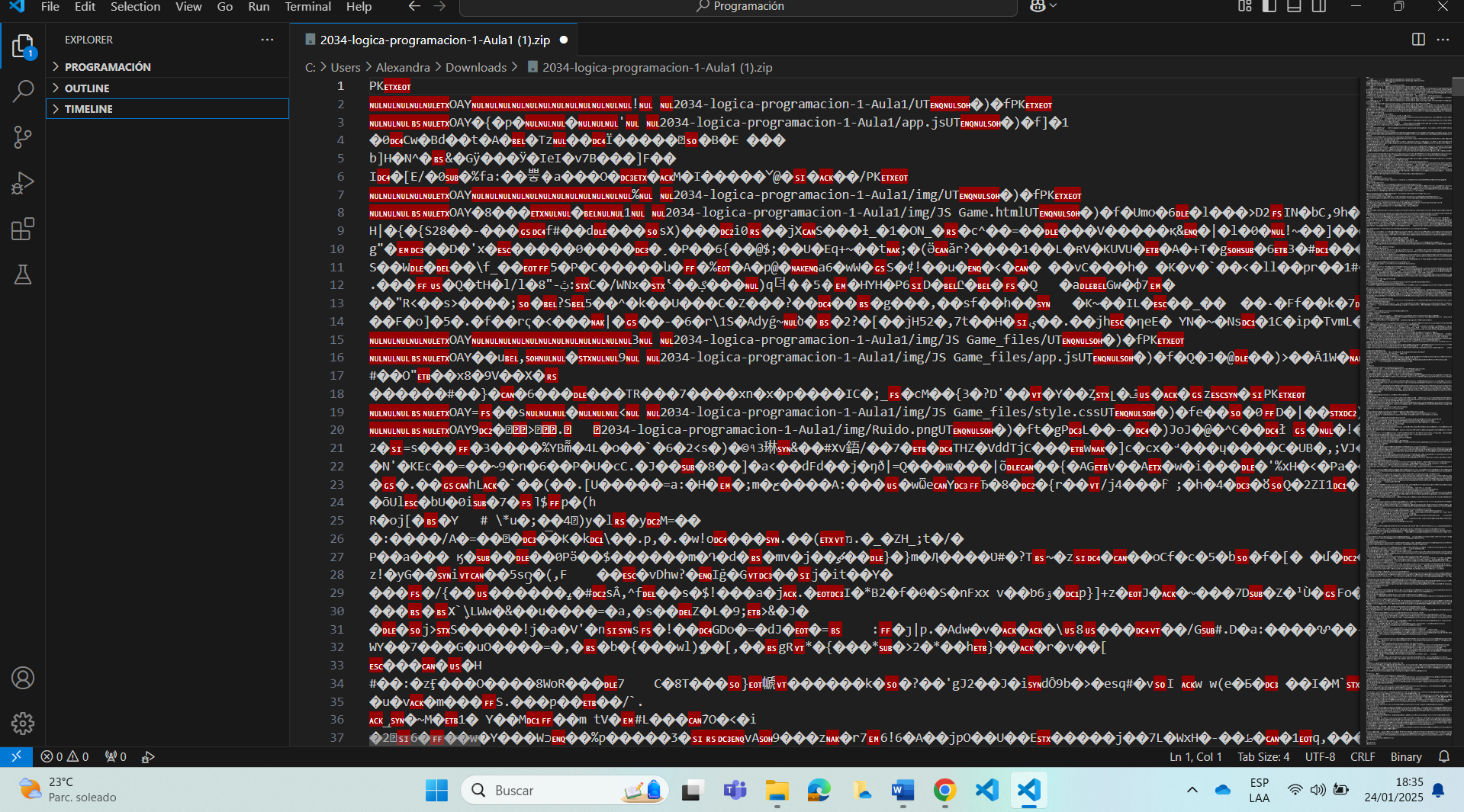Show errors and warnings panel
Image resolution: width=1464 pixels, height=812 pixels.
click(65, 756)
